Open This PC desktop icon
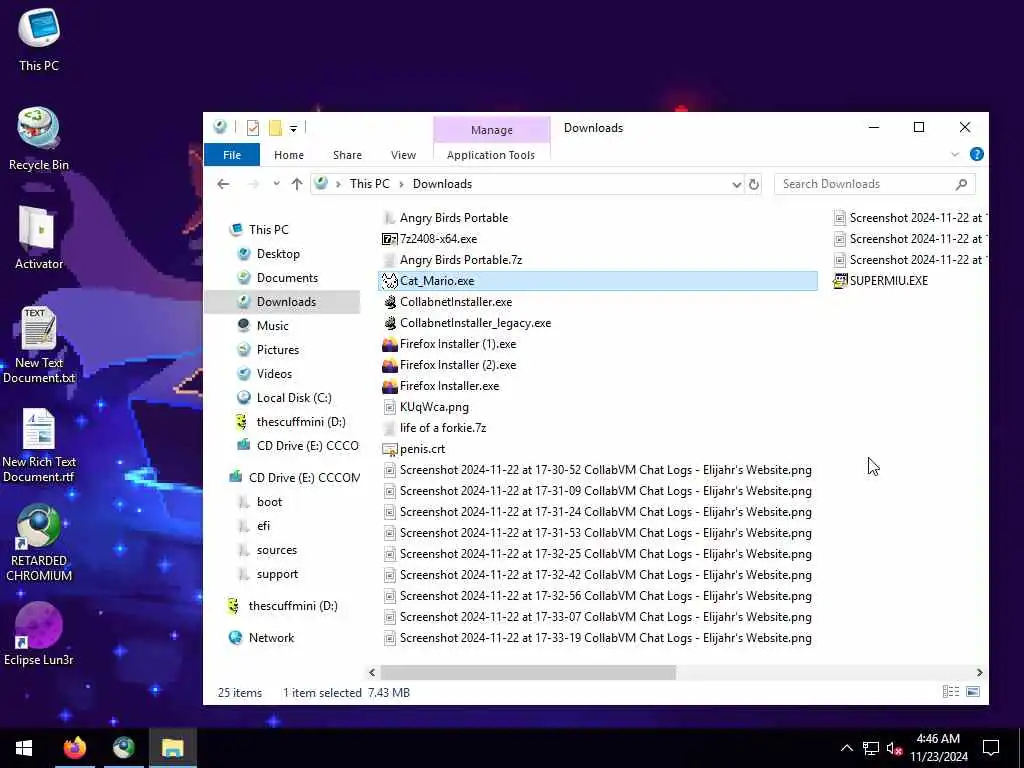This screenshot has width=1024, height=768. click(x=39, y=40)
